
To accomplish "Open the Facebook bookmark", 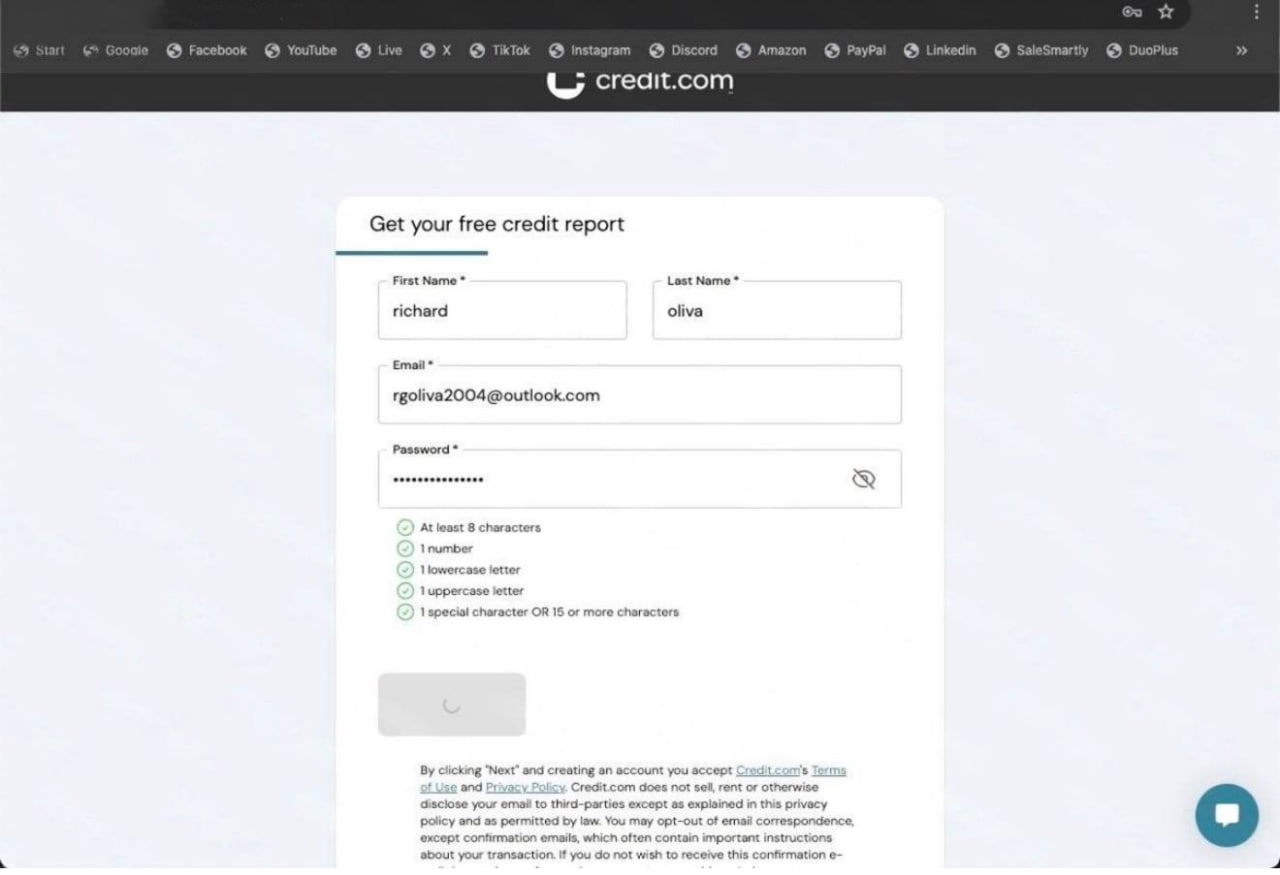I will tap(207, 50).
